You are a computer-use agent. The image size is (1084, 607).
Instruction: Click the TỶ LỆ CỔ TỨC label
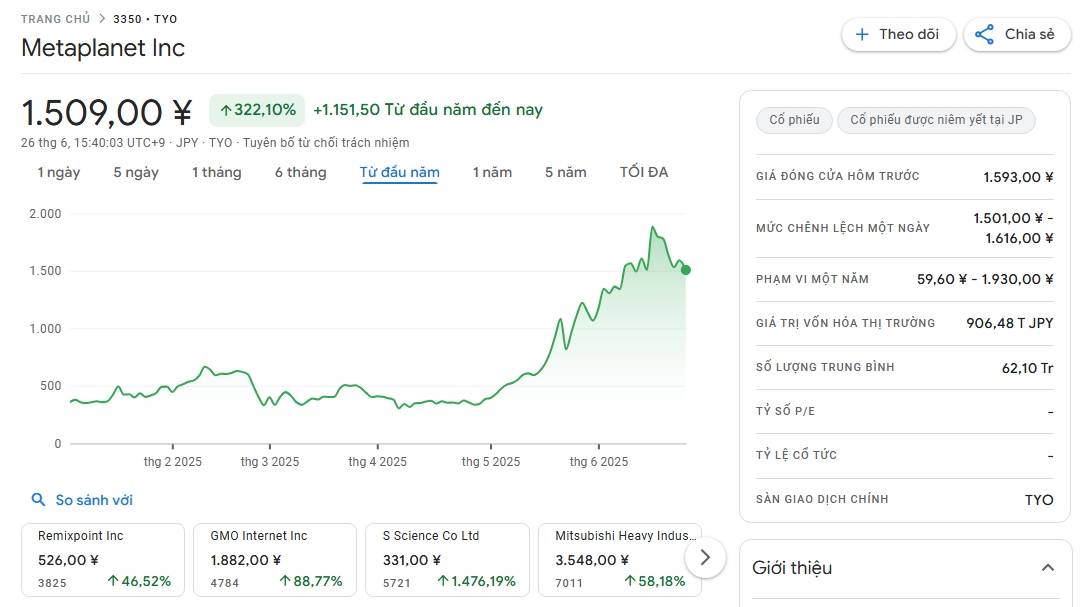pos(796,454)
